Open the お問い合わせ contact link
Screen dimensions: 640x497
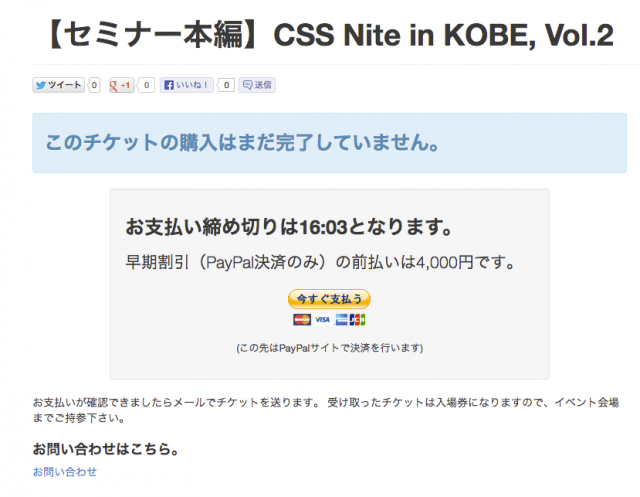click(65, 471)
